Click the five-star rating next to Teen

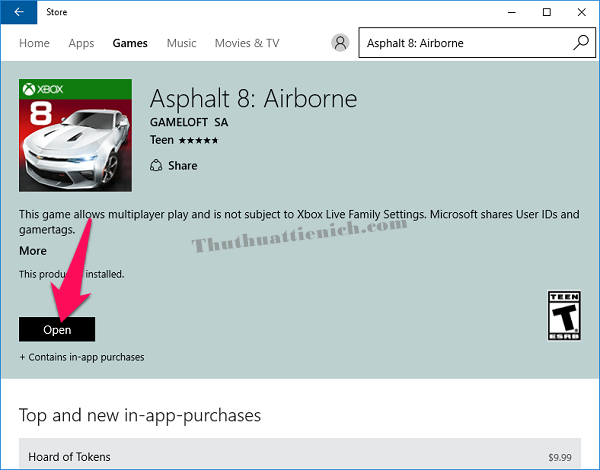200,140
